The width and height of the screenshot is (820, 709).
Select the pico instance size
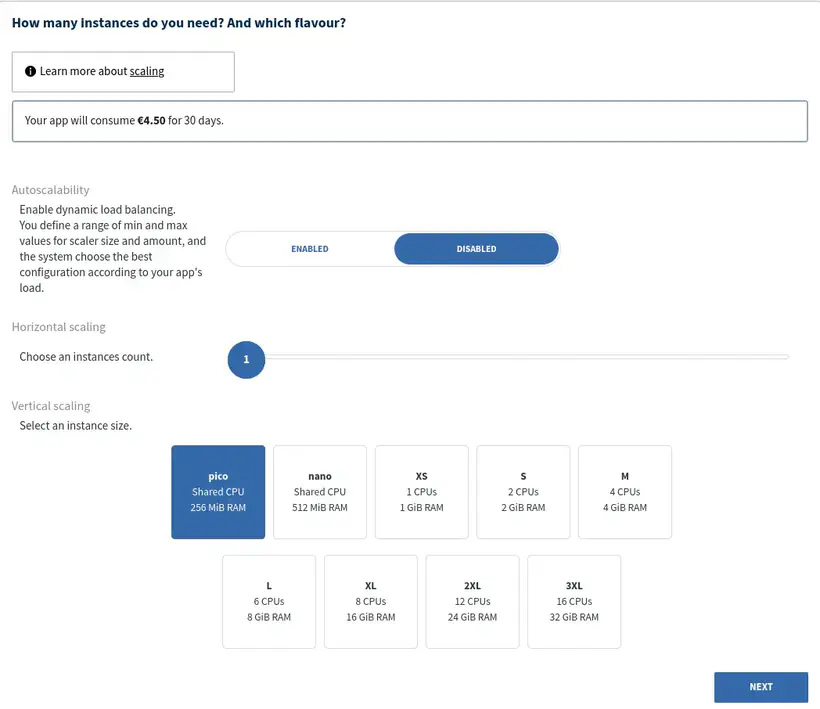pos(218,492)
